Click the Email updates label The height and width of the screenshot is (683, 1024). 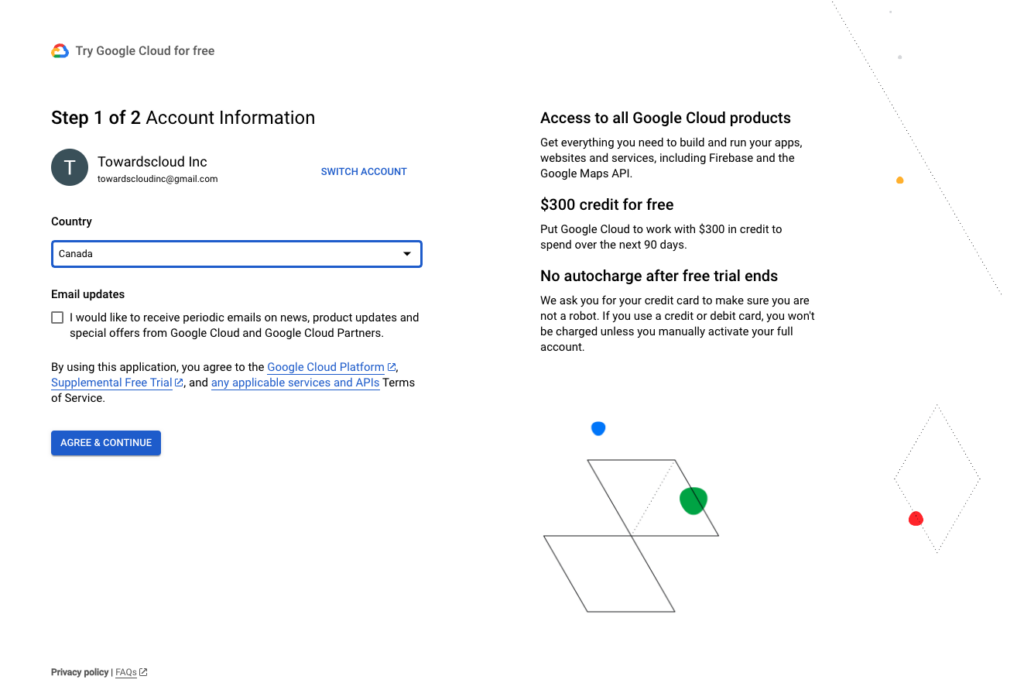(88, 294)
